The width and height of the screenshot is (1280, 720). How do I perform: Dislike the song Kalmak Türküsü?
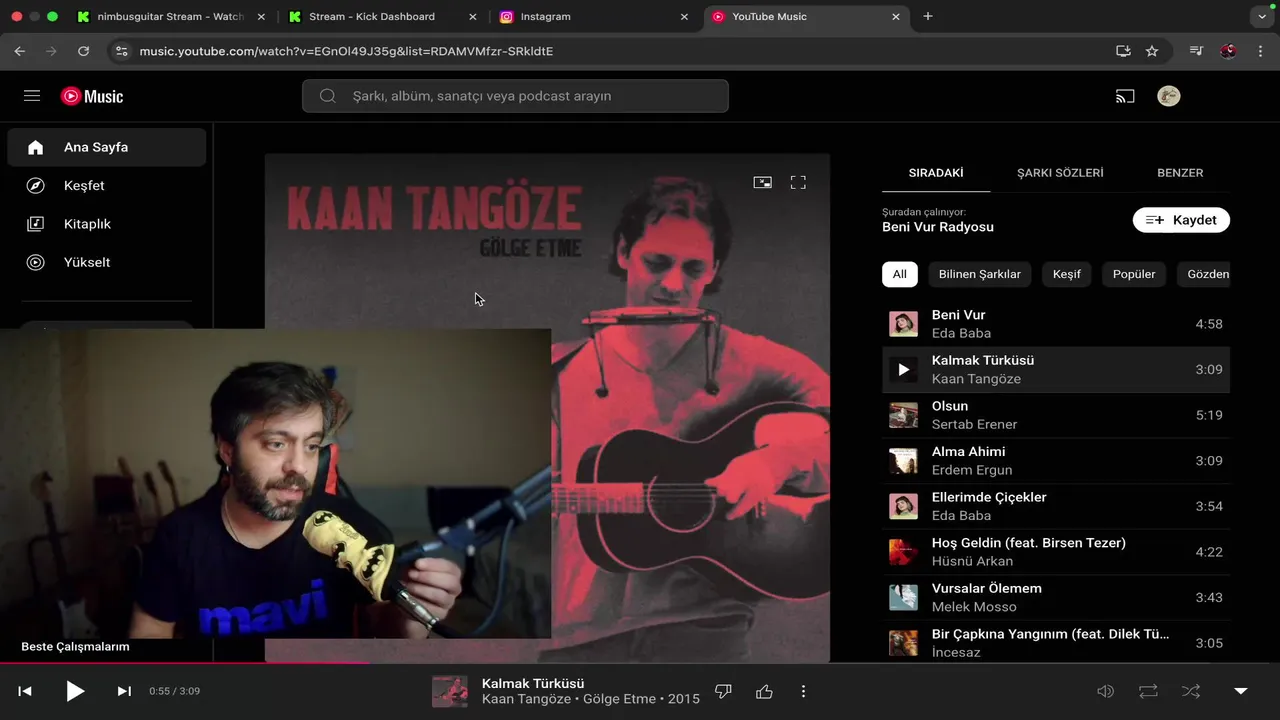coord(724,691)
